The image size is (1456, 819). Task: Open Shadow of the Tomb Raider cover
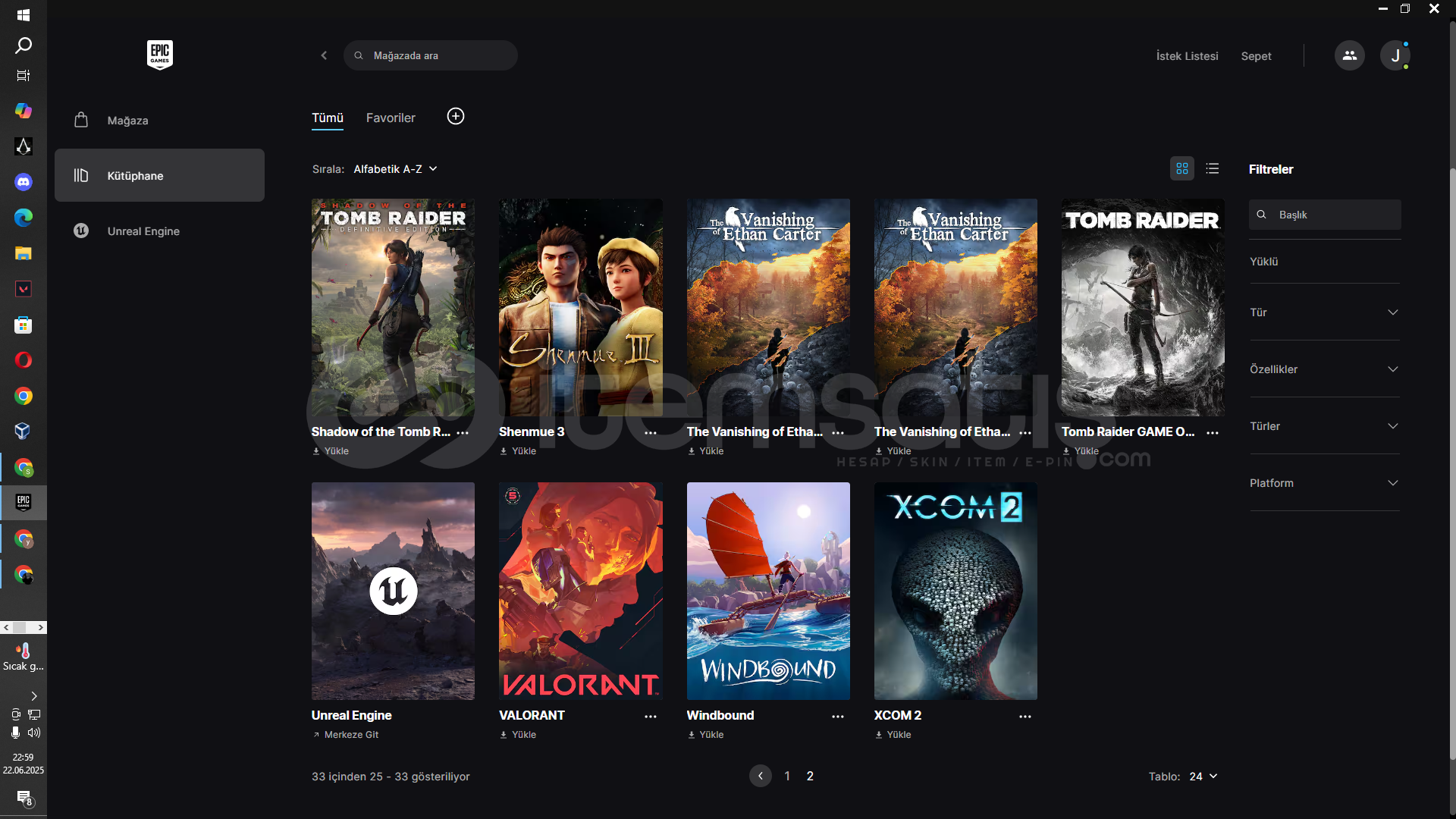(x=393, y=307)
